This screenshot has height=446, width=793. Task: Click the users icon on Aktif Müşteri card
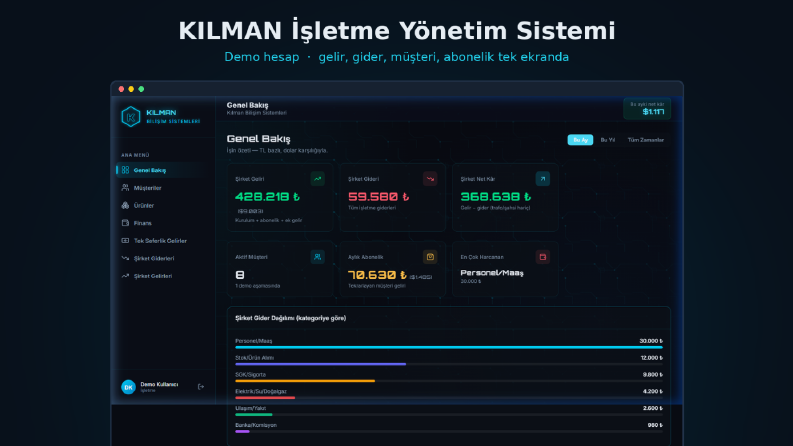(318, 257)
